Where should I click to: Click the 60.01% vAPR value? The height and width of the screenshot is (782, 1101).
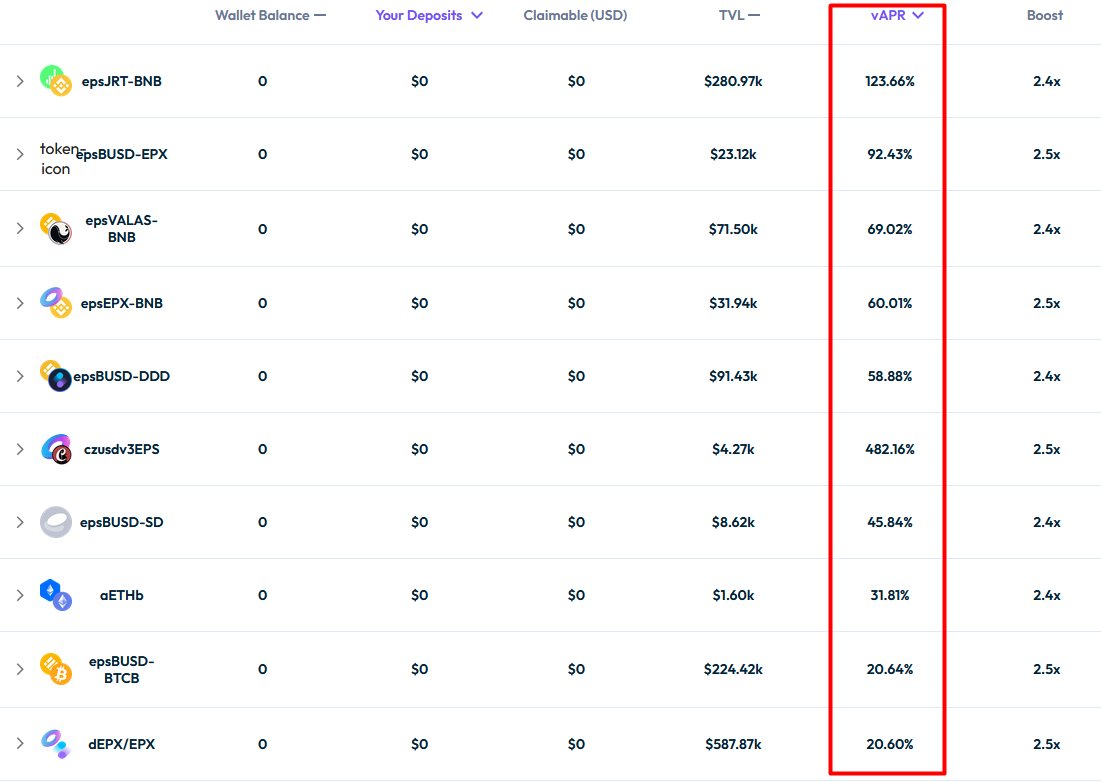(x=890, y=303)
